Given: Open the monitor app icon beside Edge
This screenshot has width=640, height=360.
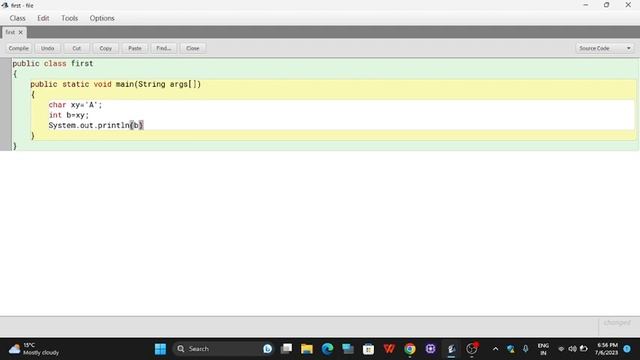Looking at the screenshot, I should tap(348, 349).
